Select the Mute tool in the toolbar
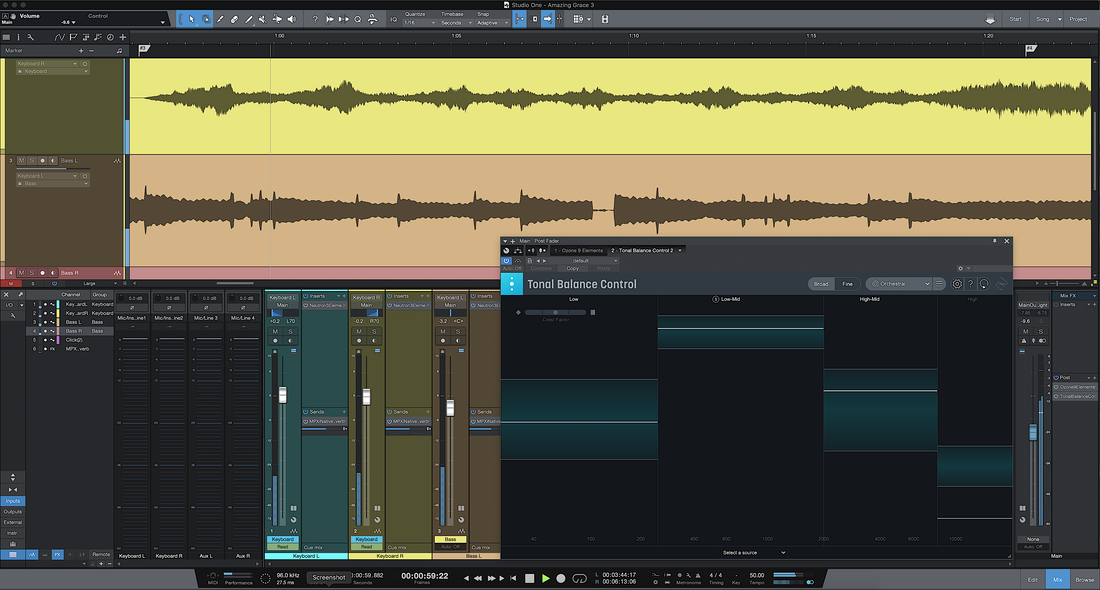This screenshot has height=590, width=1100. [x=262, y=19]
